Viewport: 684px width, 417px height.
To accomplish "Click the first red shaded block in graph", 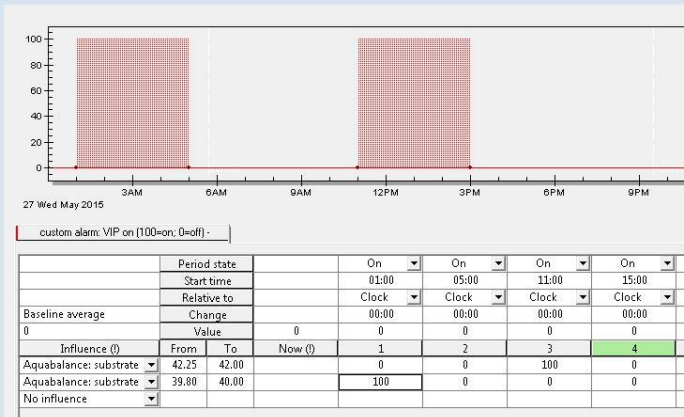I will click(x=133, y=103).
